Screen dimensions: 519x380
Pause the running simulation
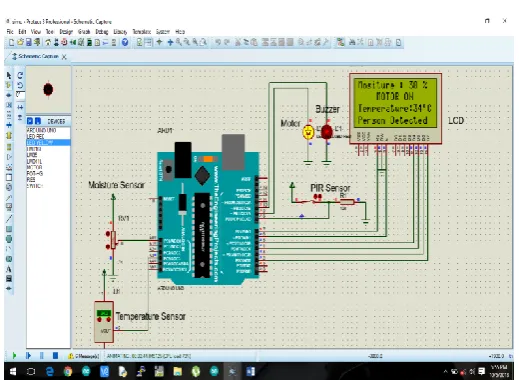coord(42,356)
